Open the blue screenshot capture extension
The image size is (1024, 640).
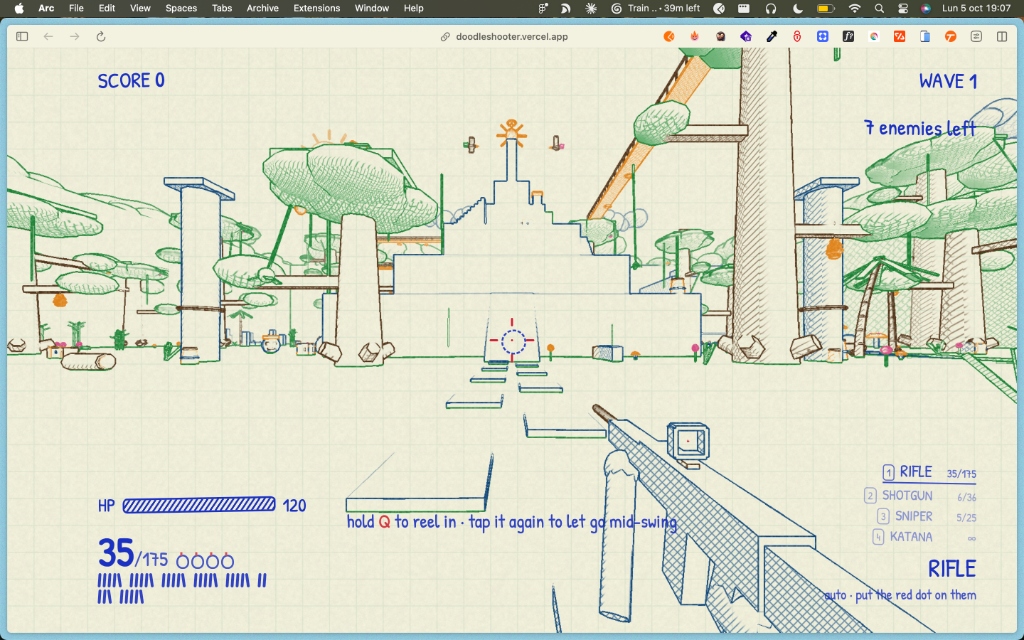[x=822, y=37]
